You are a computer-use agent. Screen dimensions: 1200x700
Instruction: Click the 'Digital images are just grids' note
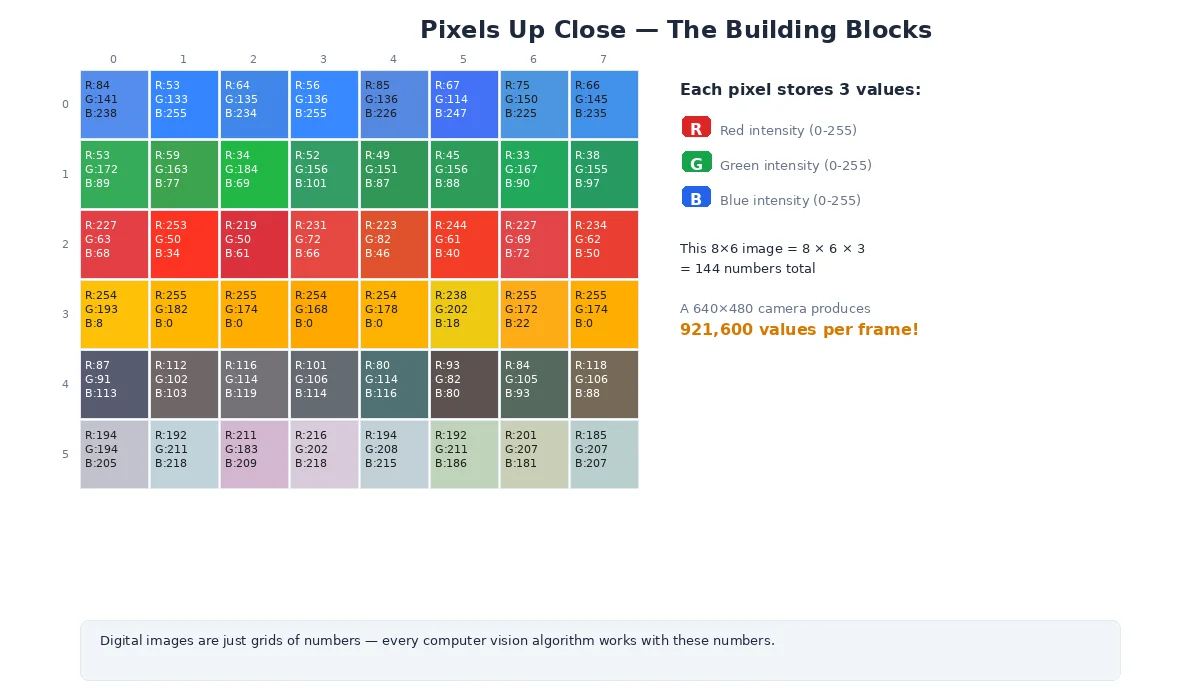point(437,641)
